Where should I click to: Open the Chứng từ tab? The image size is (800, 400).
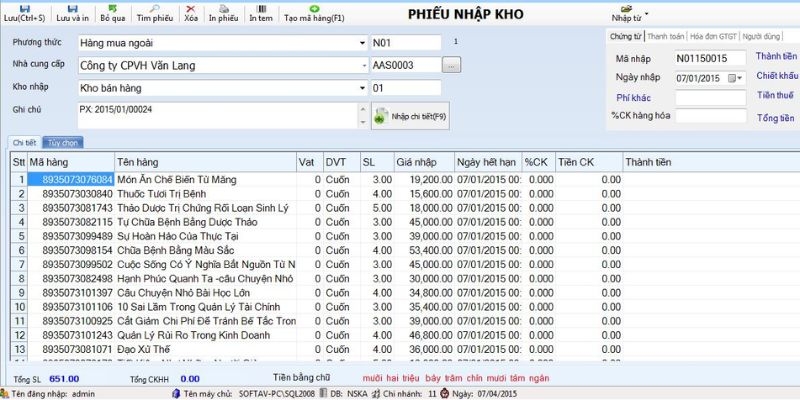coord(625,36)
